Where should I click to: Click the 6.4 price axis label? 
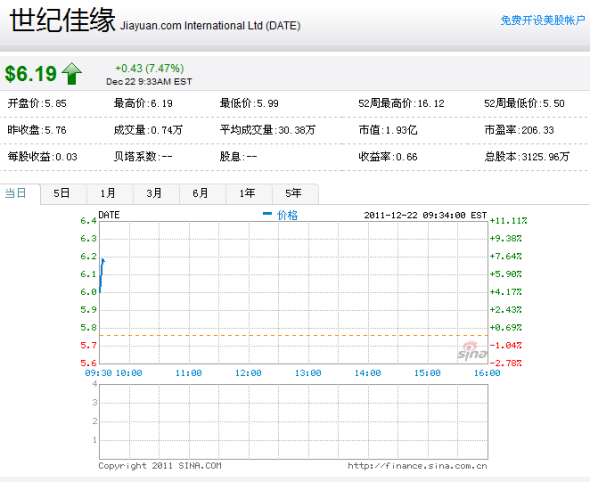tap(89, 220)
